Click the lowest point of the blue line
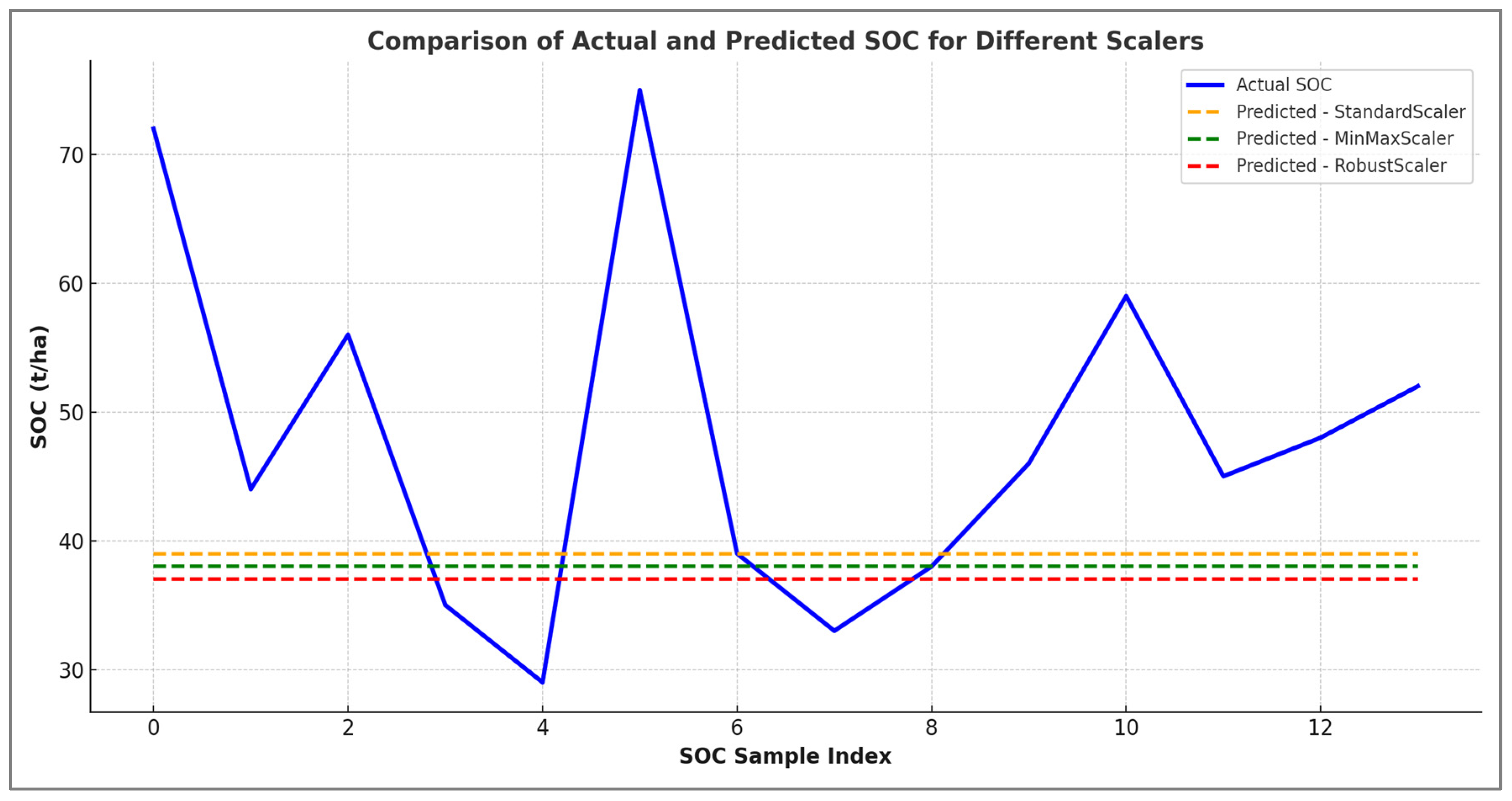Image resolution: width=1512 pixels, height=801 pixels. (x=542, y=682)
